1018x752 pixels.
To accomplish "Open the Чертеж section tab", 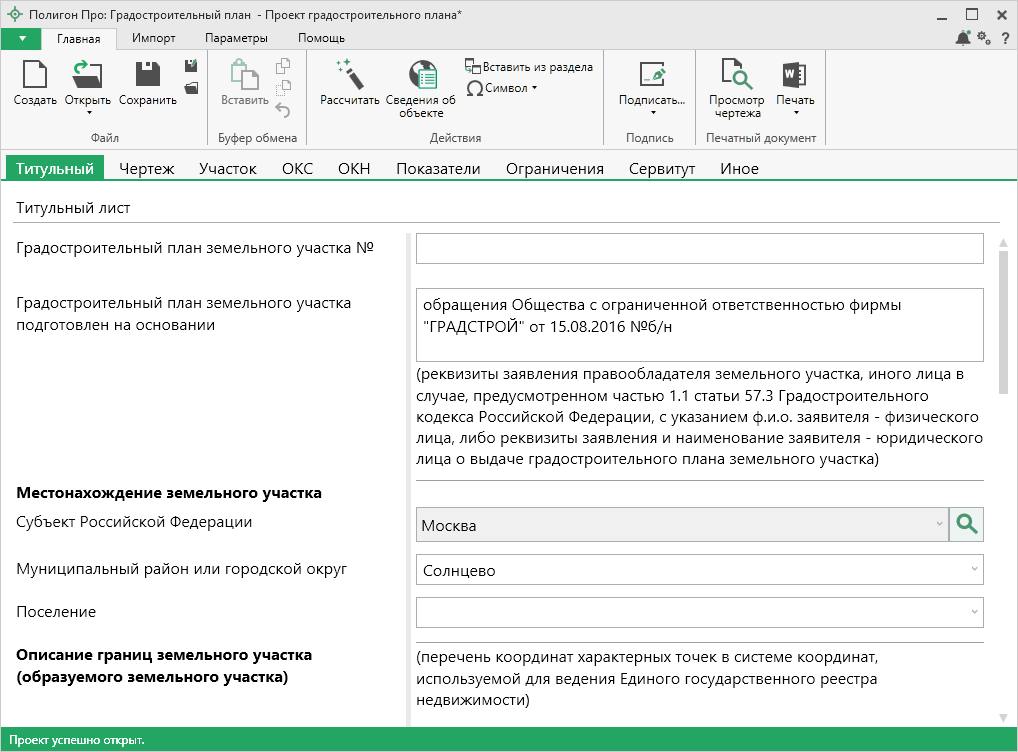I will coord(146,169).
